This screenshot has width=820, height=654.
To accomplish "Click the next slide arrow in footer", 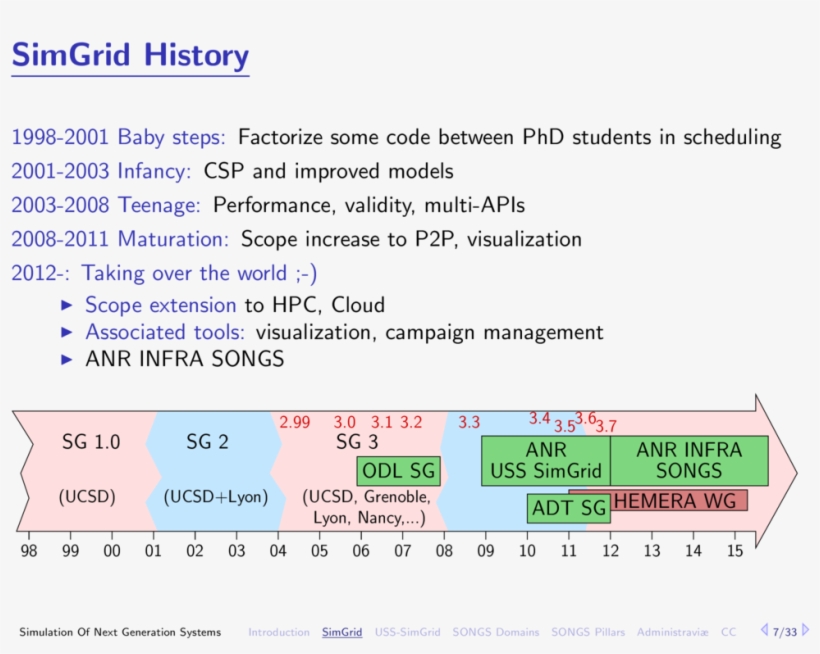I will 806,631.
